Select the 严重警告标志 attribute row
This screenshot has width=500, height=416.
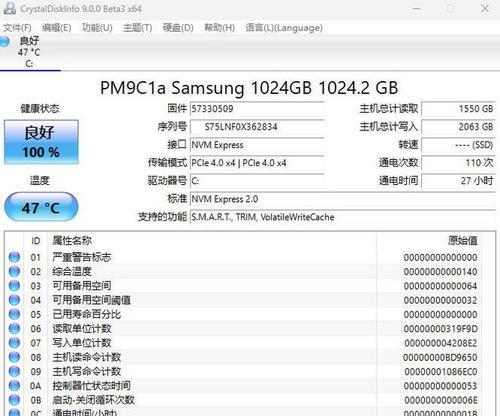coord(243,257)
